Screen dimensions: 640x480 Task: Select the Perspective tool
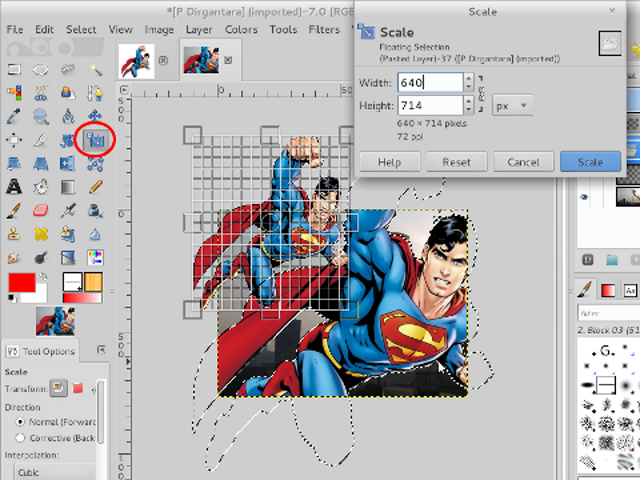click(x=40, y=164)
